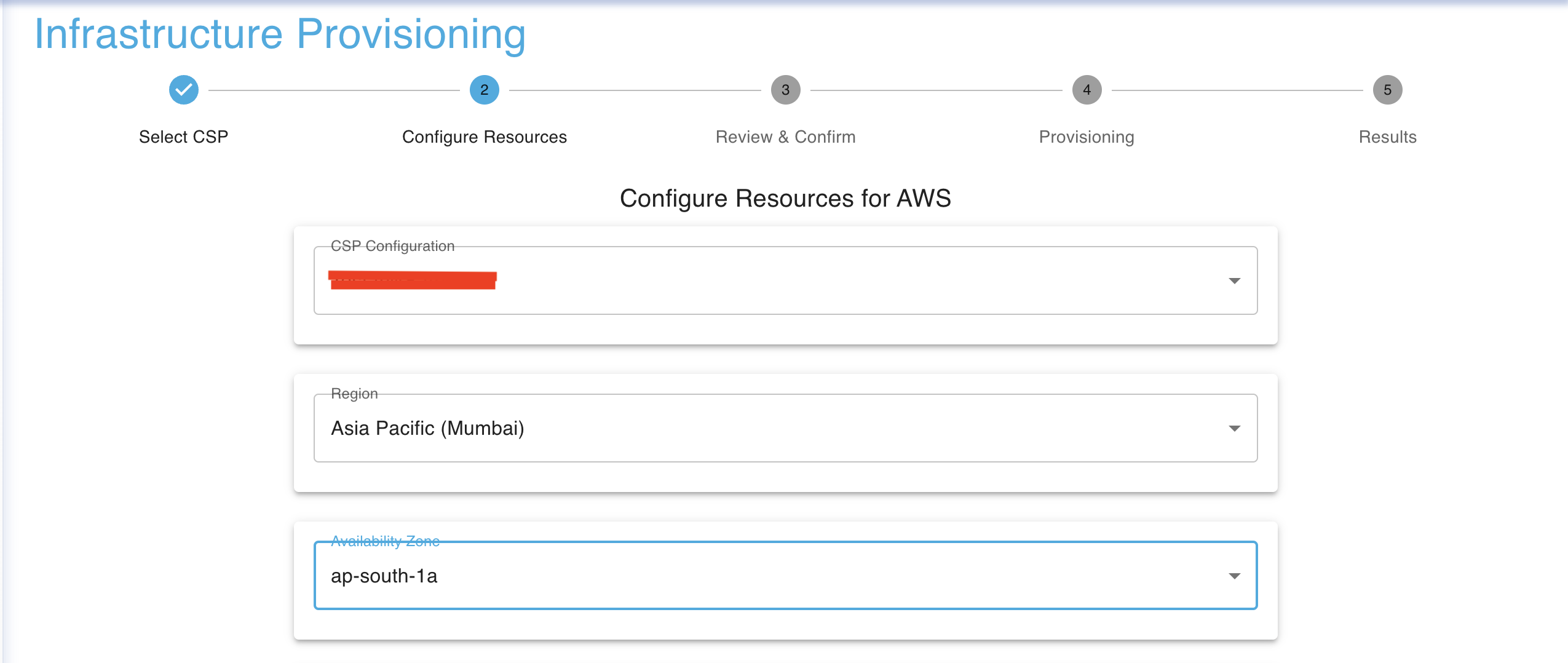Open the Region dropdown arrow
This screenshot has height=663, width=1568.
click(1234, 429)
